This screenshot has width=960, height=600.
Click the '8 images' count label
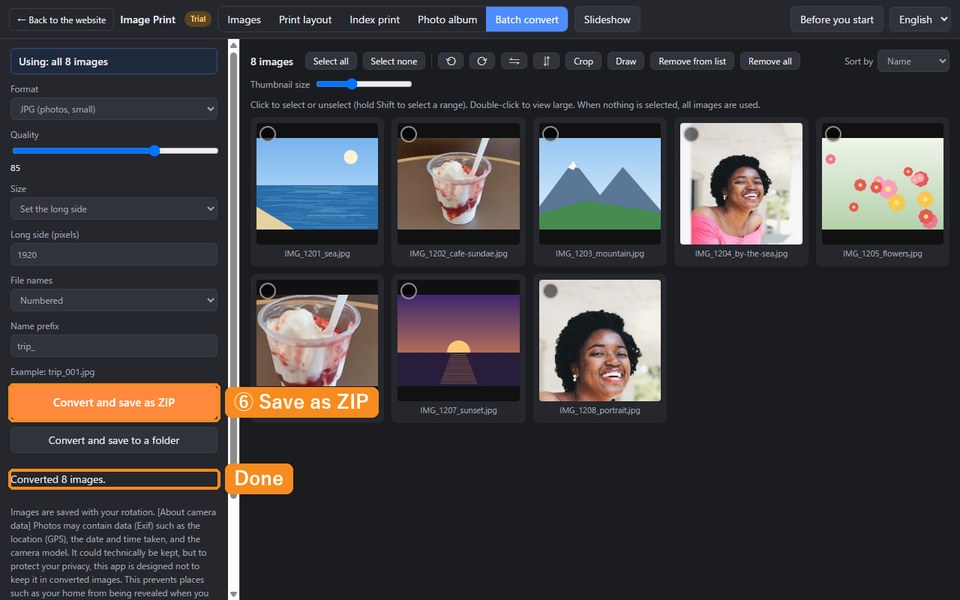(272, 61)
